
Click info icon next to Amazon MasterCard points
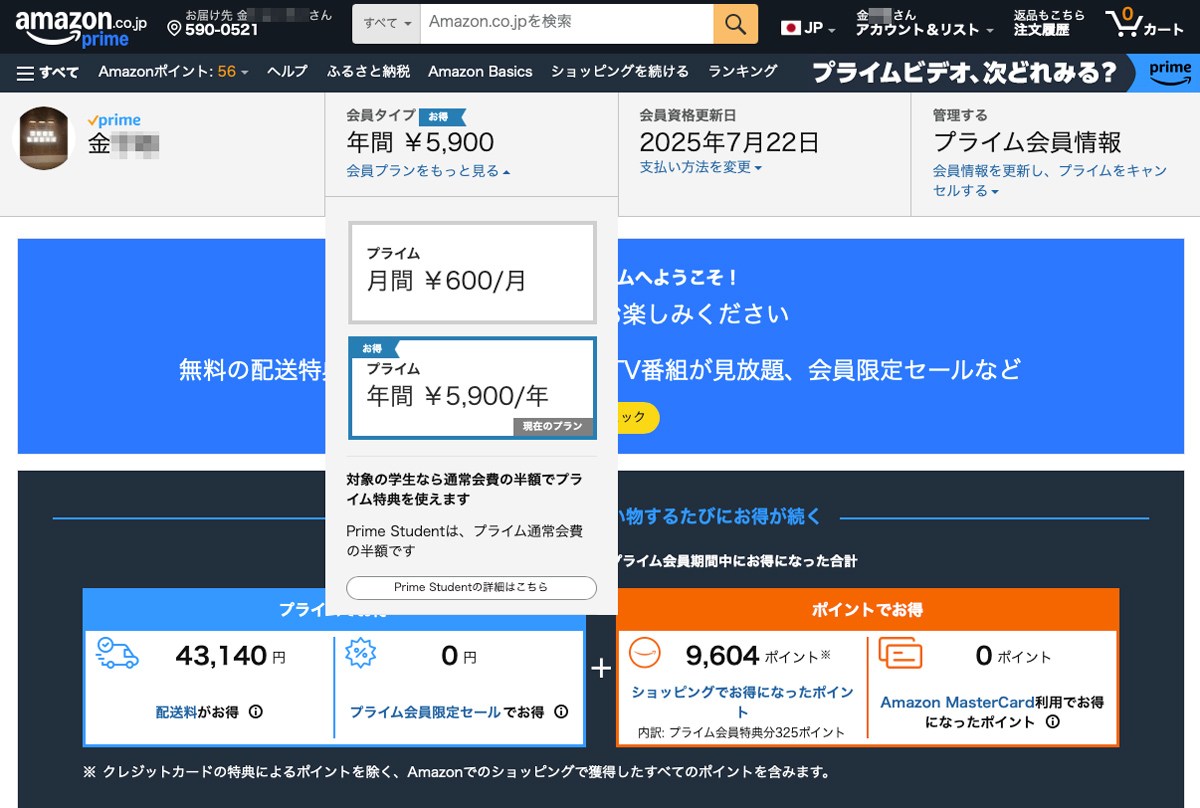[x=1052, y=721]
